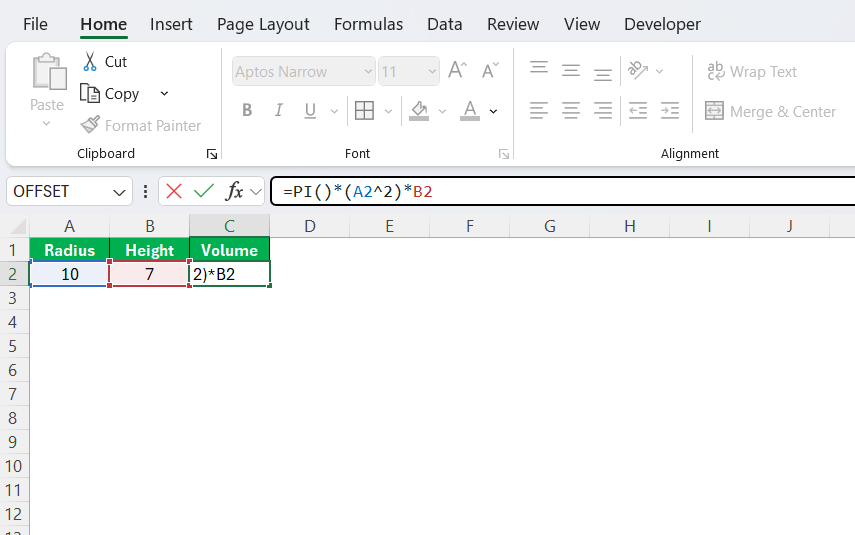Align text left
855x535 pixels.
pos(539,111)
